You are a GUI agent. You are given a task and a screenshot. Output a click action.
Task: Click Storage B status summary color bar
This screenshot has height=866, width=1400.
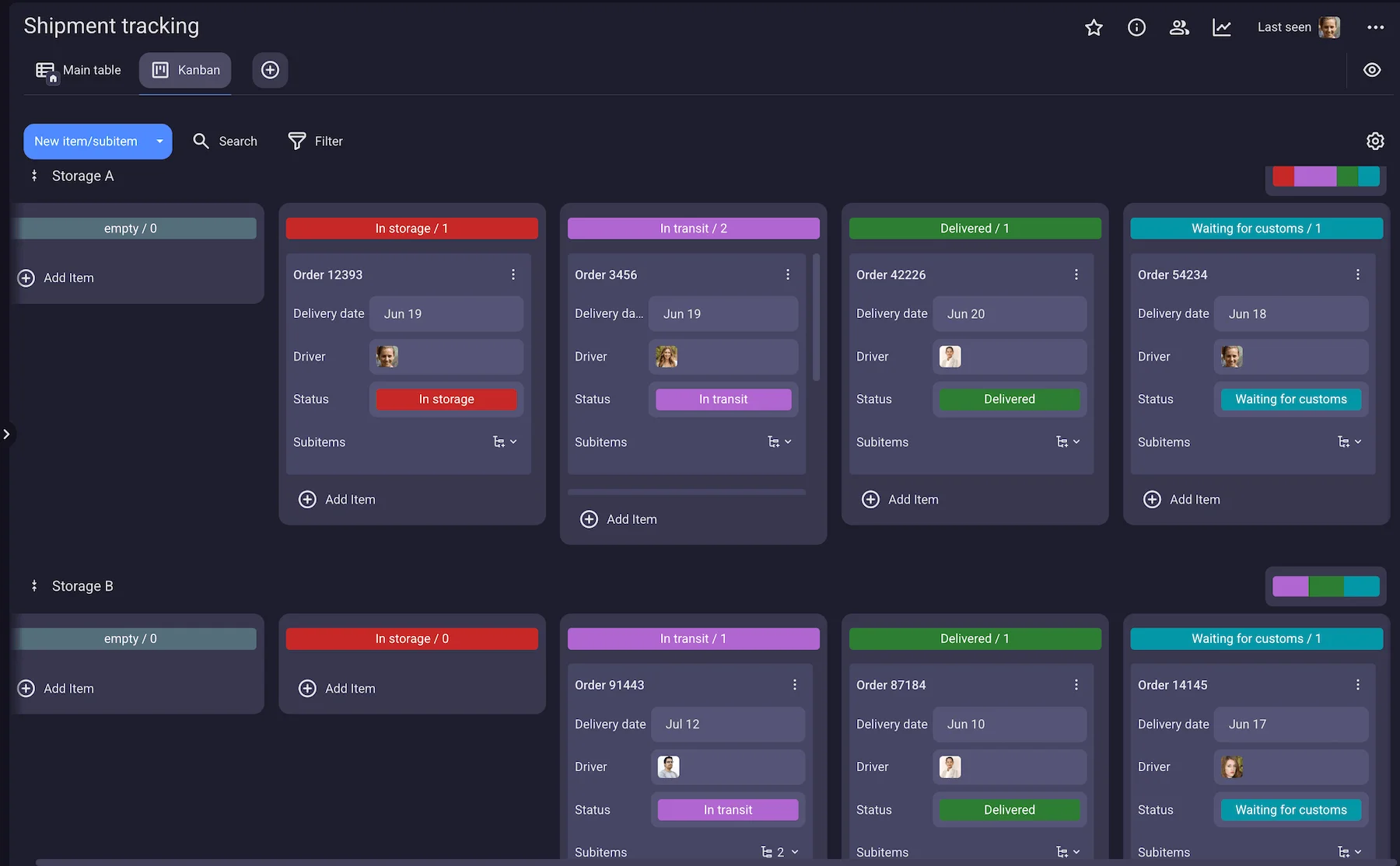click(1326, 586)
